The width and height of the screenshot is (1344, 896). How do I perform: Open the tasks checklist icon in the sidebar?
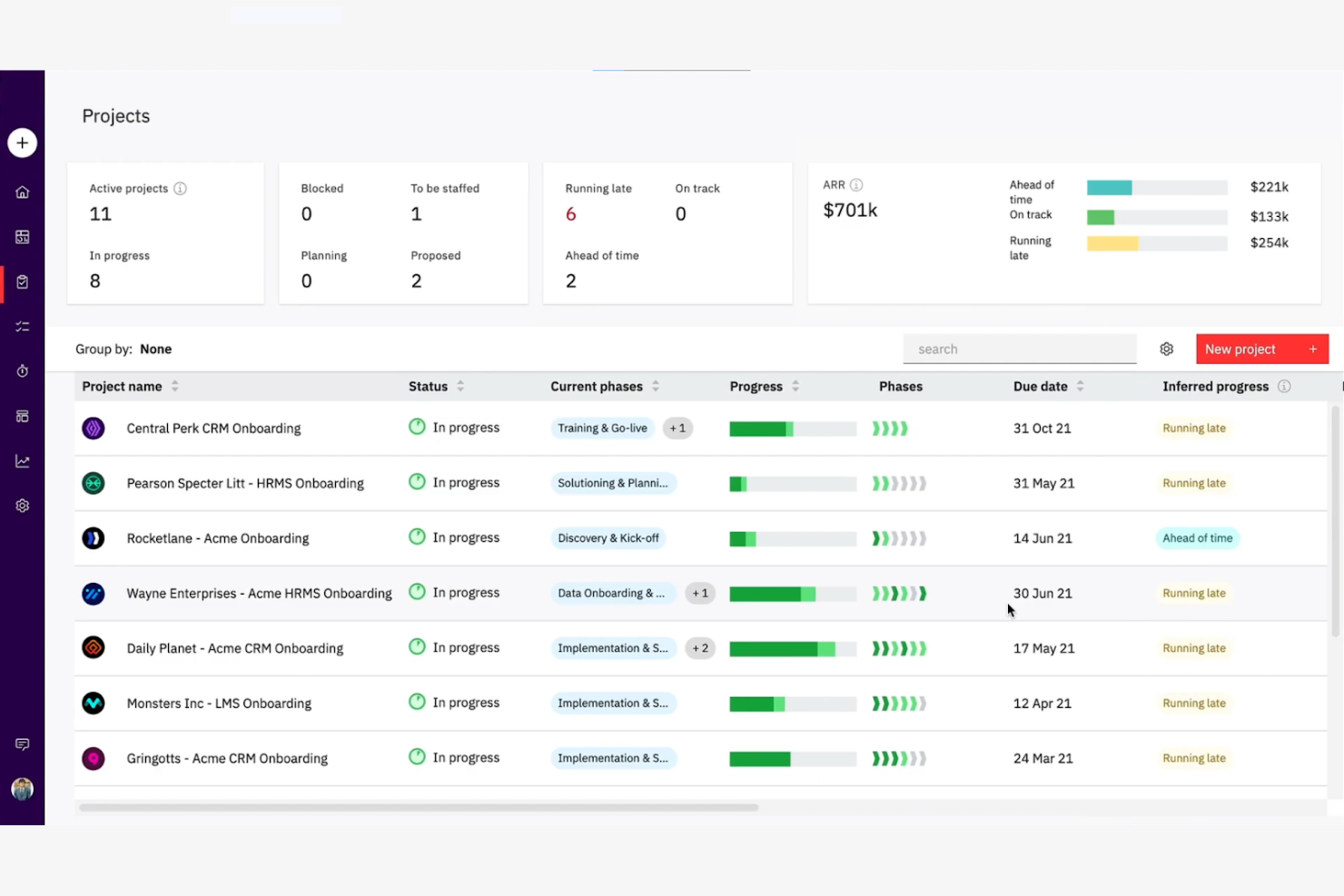(22, 327)
